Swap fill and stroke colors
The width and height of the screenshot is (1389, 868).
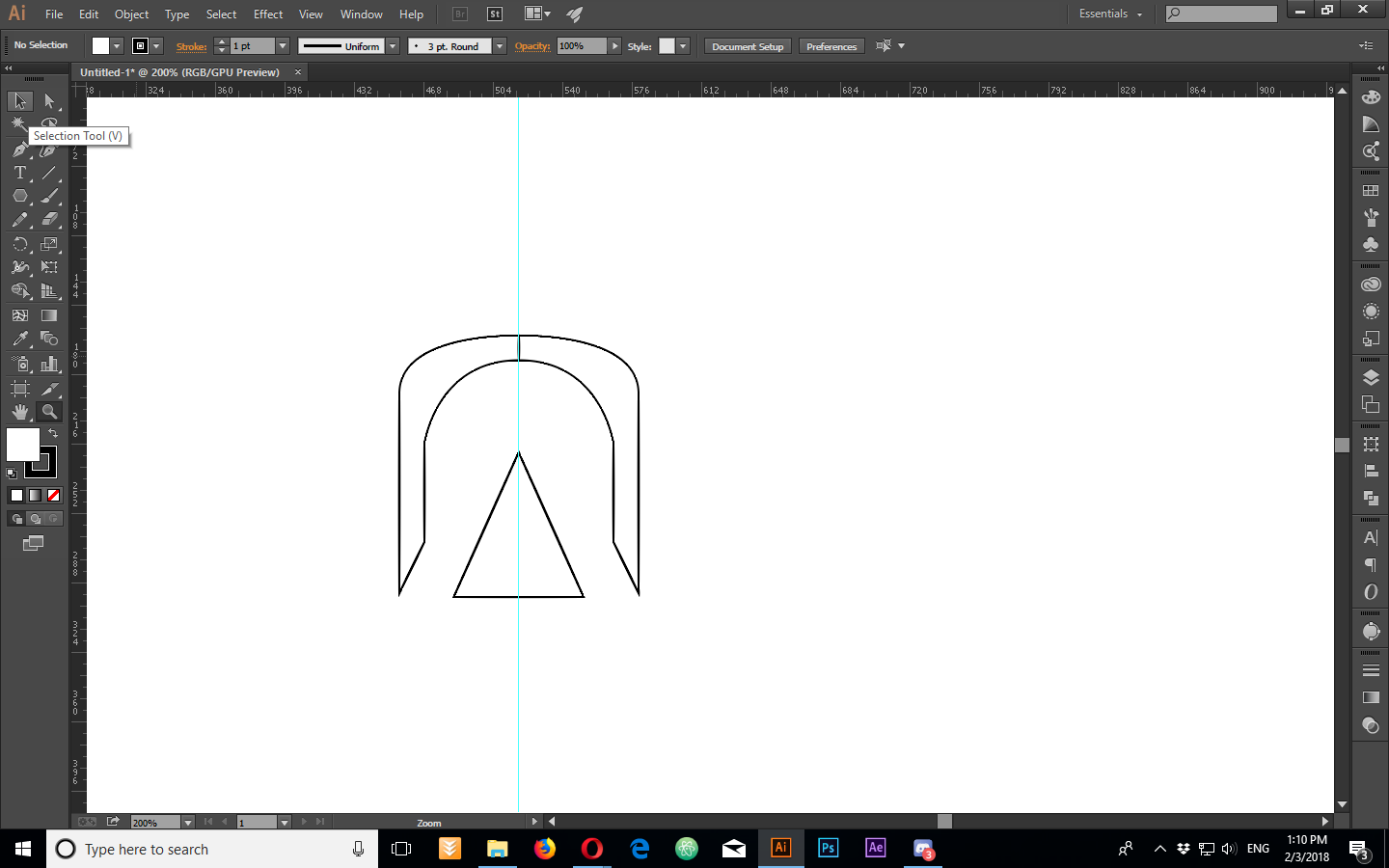coord(53,434)
